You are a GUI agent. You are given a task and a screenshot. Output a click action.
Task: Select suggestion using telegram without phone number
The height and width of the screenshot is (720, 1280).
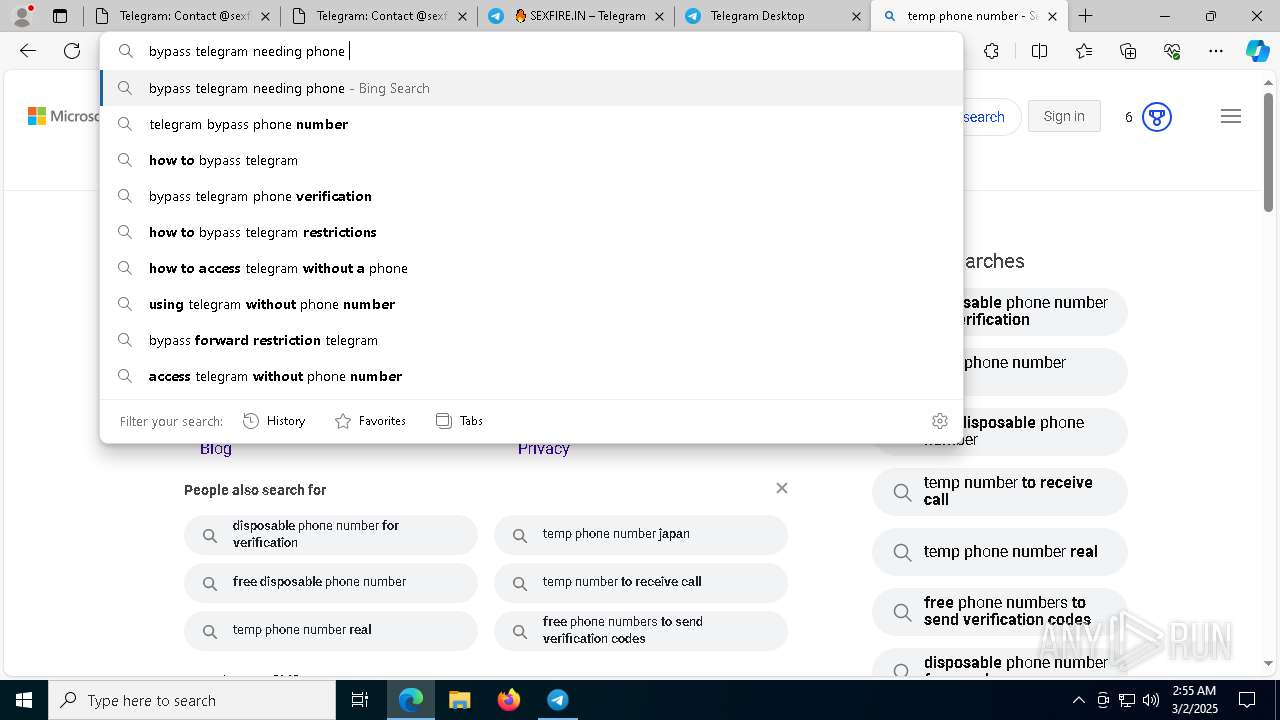tap(531, 304)
